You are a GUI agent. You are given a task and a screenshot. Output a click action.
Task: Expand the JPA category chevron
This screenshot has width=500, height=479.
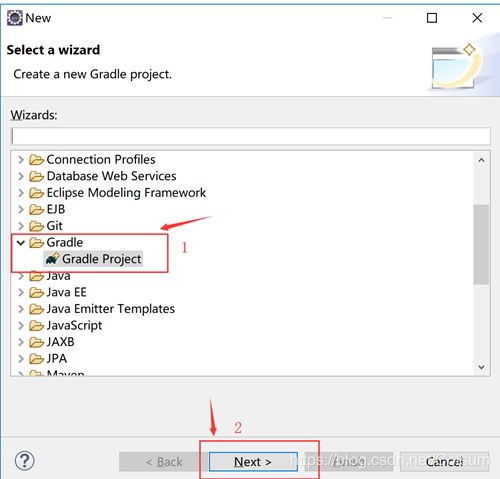(21, 359)
